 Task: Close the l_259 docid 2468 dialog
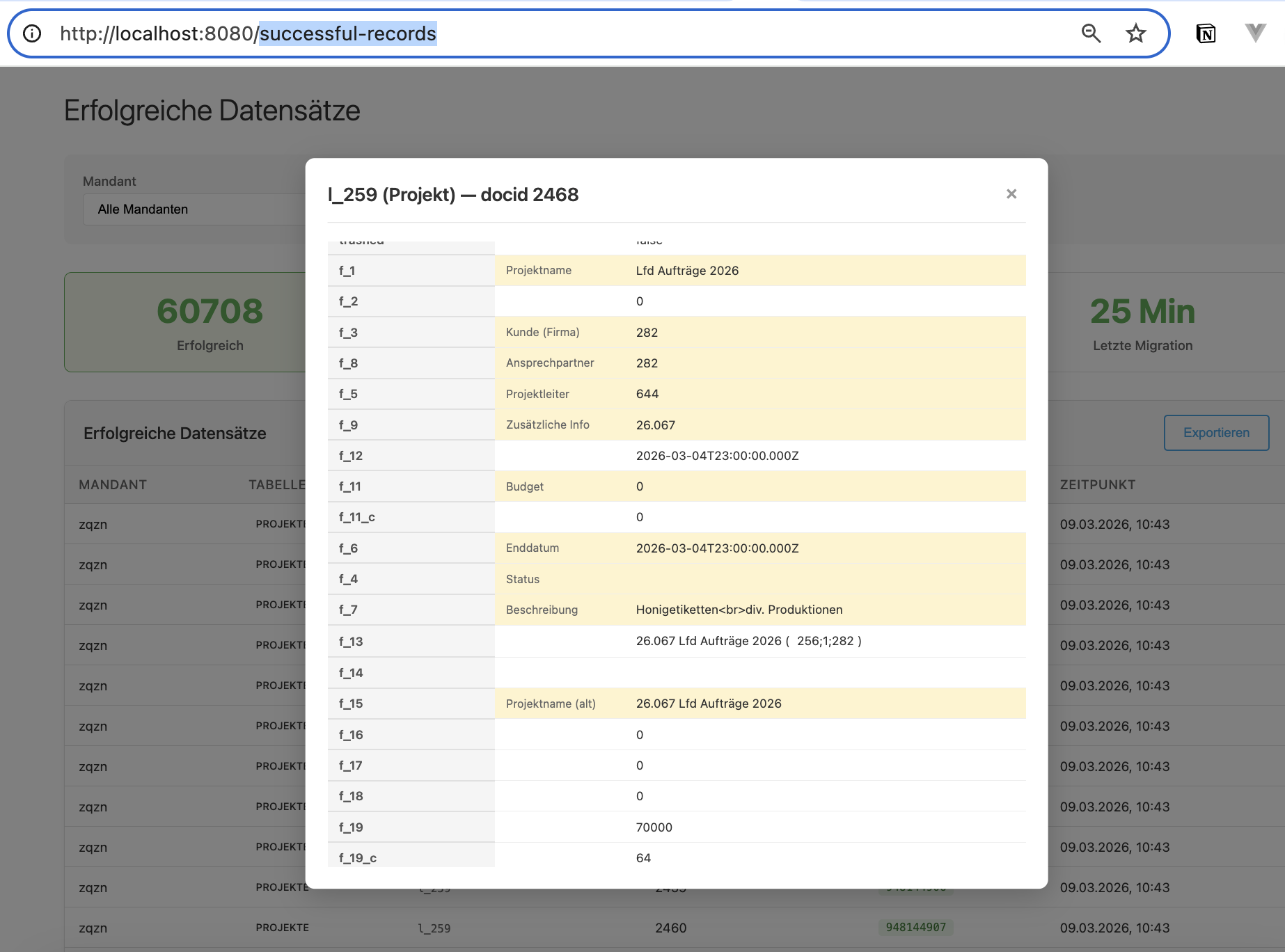click(x=1011, y=194)
